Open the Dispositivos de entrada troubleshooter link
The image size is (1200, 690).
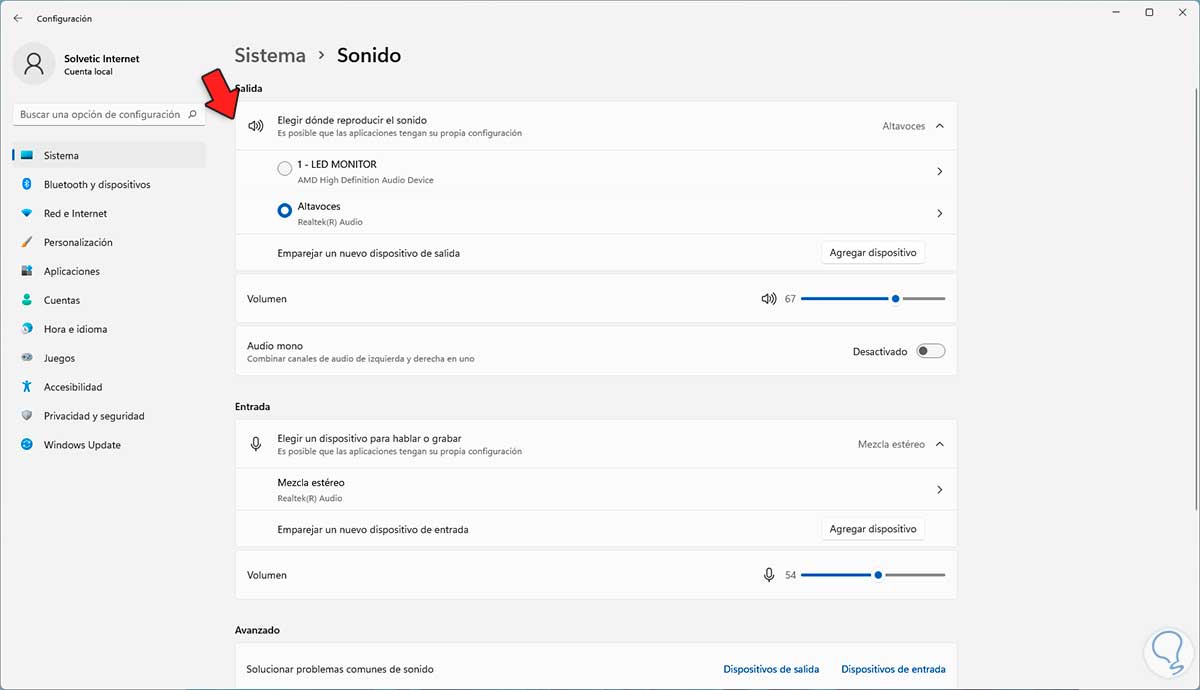[x=892, y=669]
